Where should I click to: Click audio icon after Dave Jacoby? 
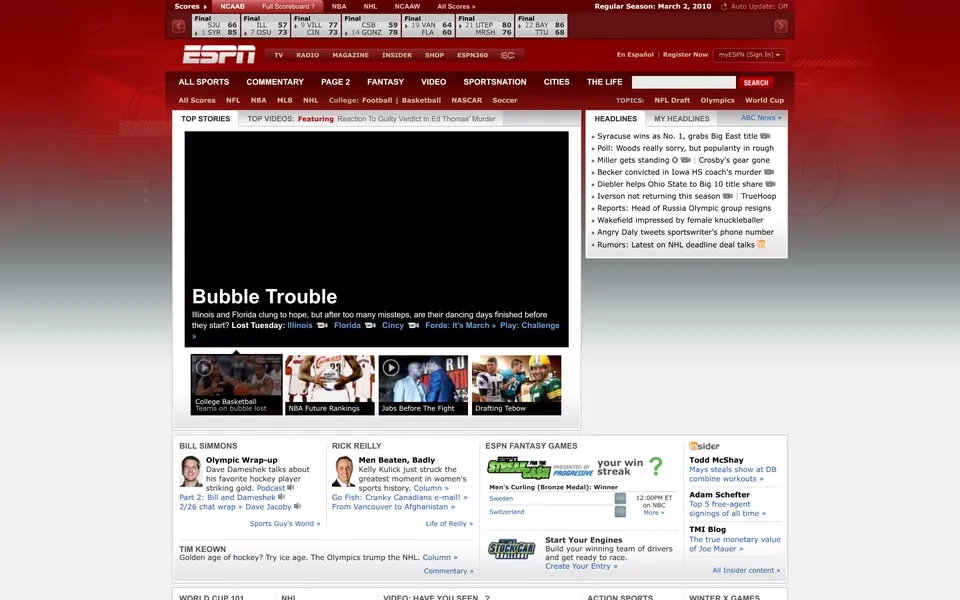(x=297, y=506)
